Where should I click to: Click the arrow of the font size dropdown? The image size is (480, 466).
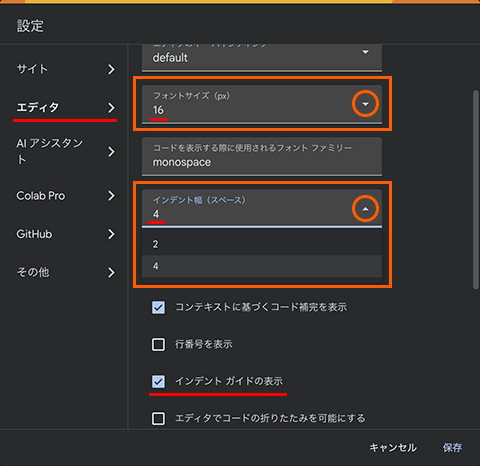(x=365, y=104)
